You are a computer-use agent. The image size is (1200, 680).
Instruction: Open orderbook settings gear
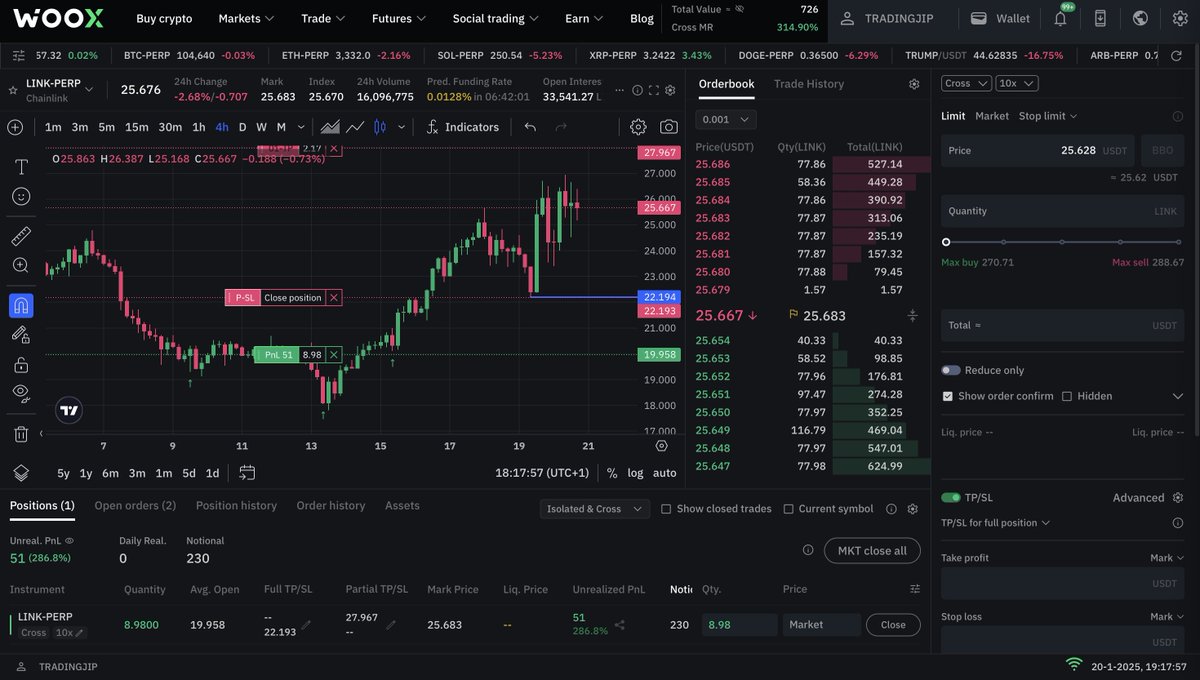[x=914, y=85]
